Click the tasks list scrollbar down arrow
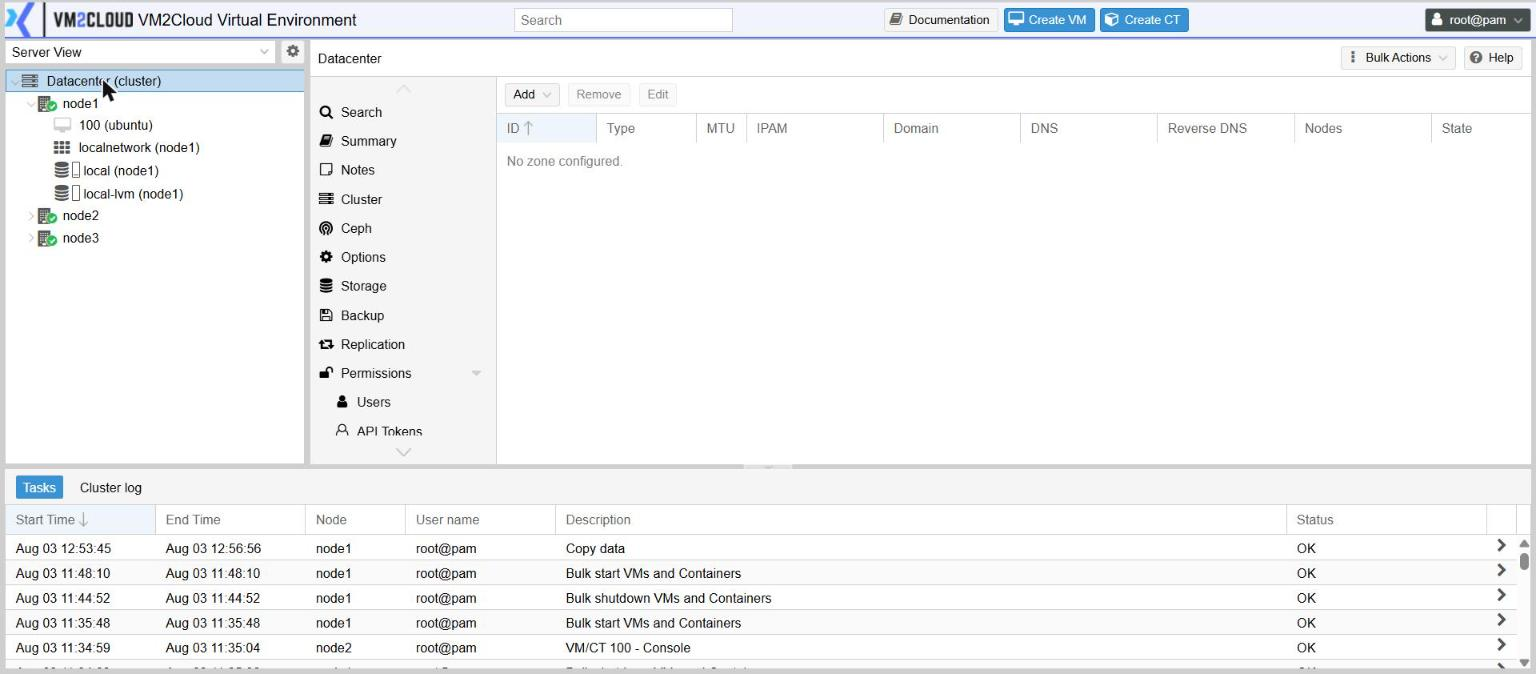The image size is (1536, 674). coord(1524,662)
